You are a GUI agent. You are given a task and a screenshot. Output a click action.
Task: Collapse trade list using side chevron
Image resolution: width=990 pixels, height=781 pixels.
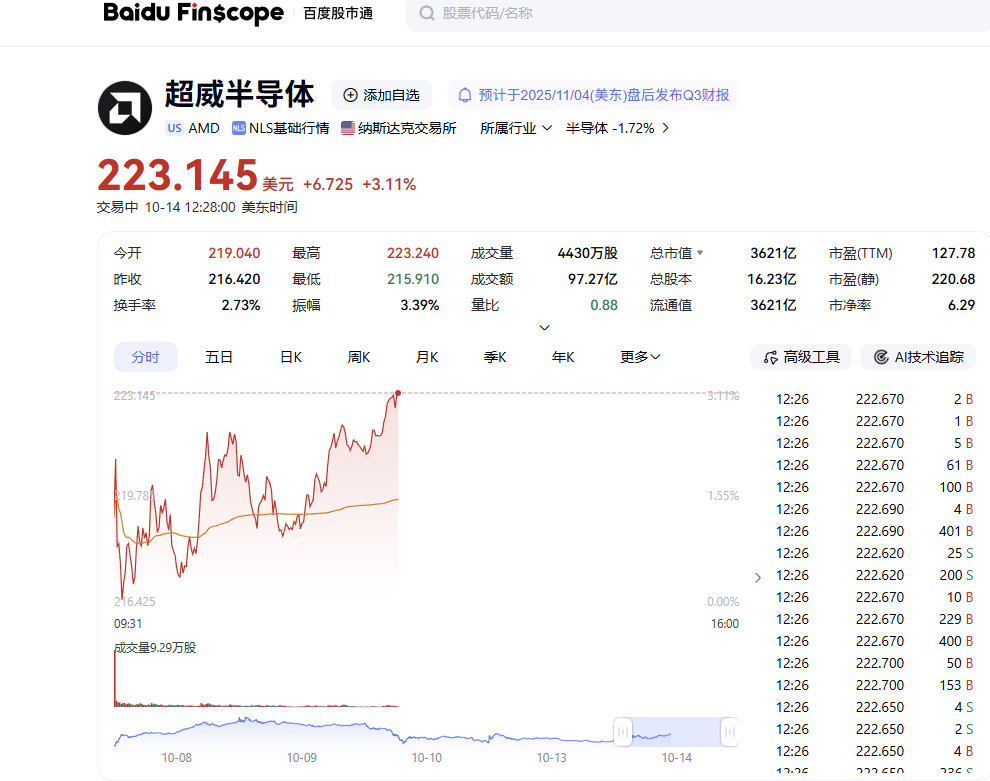(758, 578)
